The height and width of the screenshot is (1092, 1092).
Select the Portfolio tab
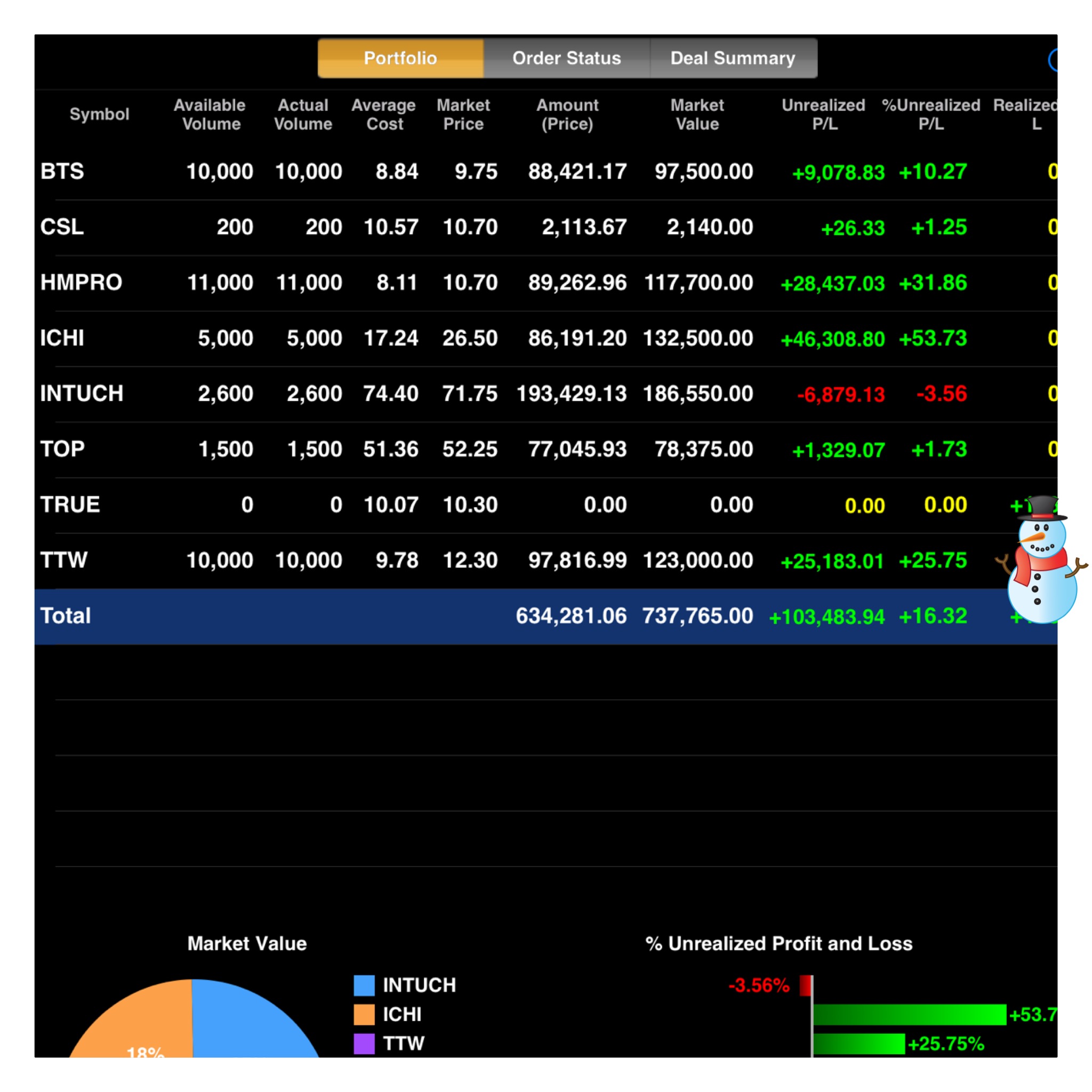pos(400,58)
